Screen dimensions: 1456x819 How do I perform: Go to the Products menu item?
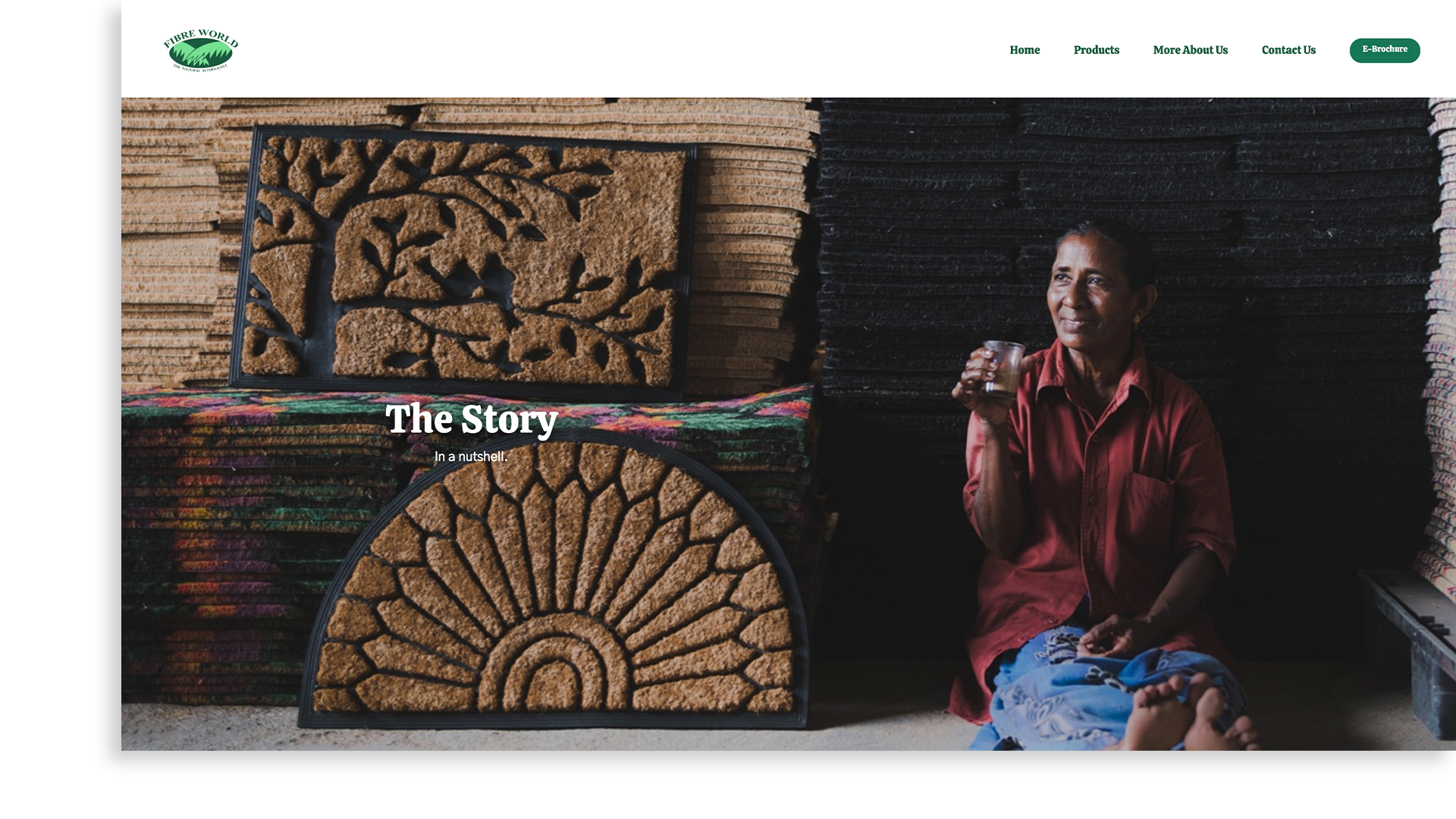(1097, 50)
